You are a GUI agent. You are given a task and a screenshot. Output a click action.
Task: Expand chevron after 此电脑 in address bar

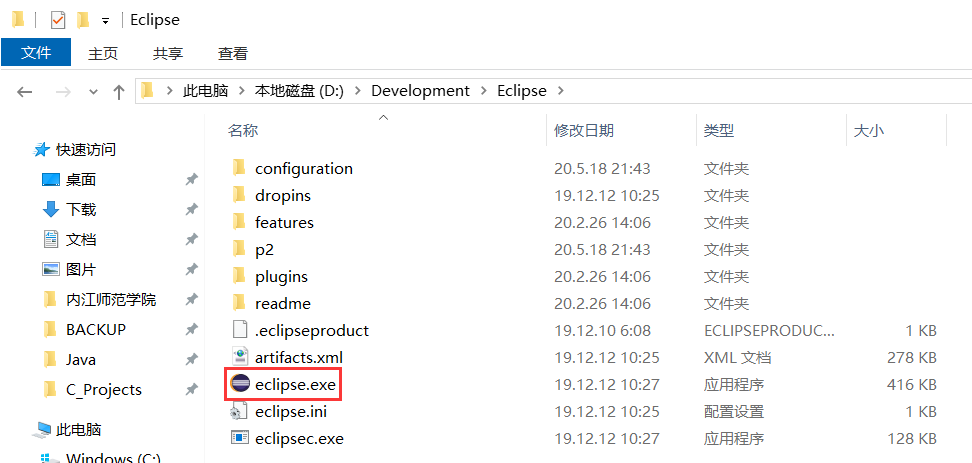tap(242, 91)
